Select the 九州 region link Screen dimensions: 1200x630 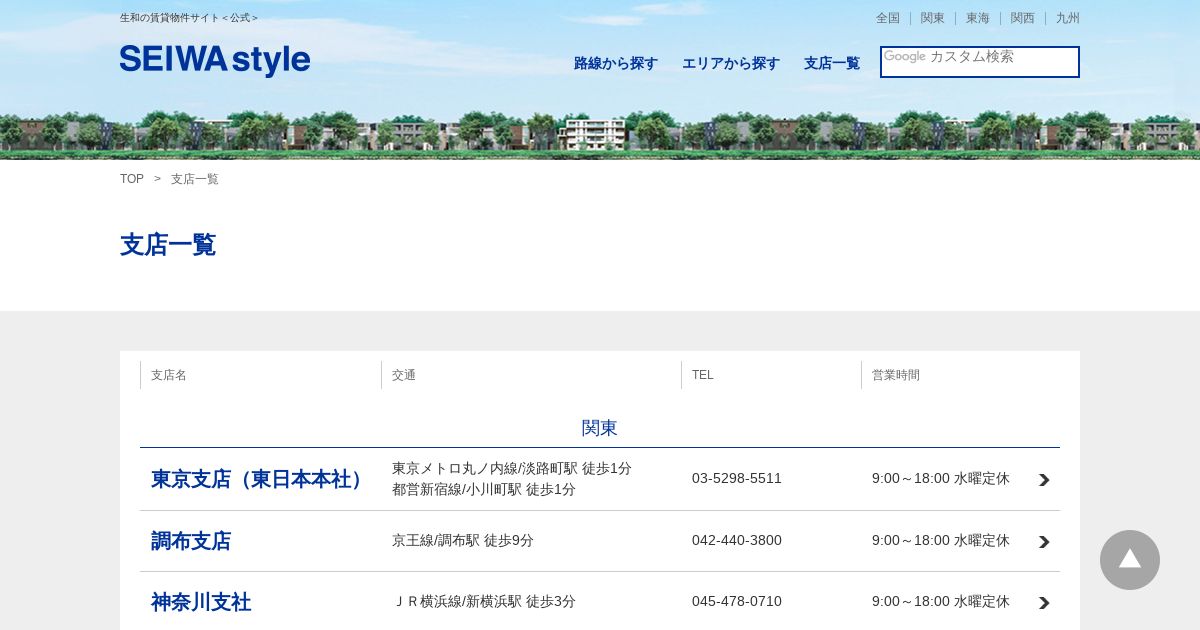coord(1068,18)
